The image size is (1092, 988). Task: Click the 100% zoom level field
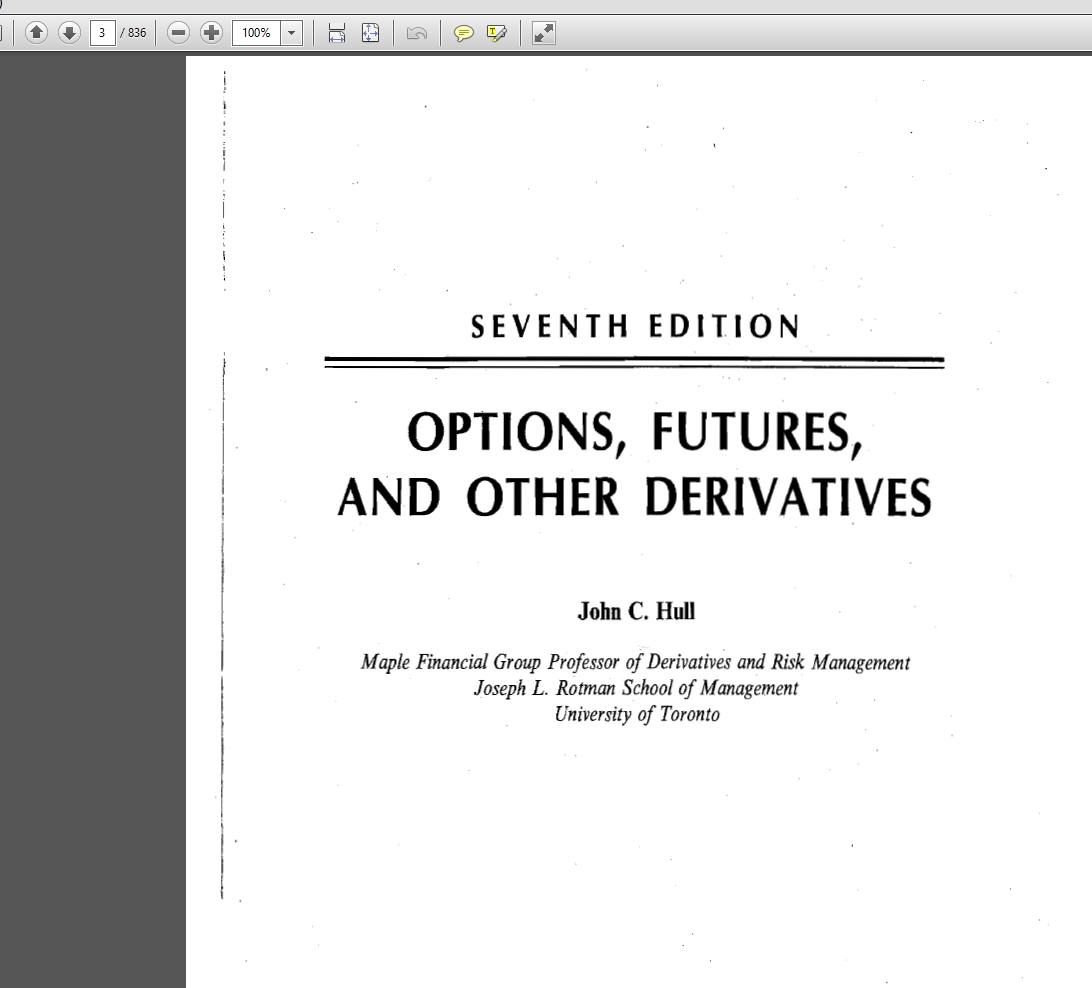tap(256, 33)
